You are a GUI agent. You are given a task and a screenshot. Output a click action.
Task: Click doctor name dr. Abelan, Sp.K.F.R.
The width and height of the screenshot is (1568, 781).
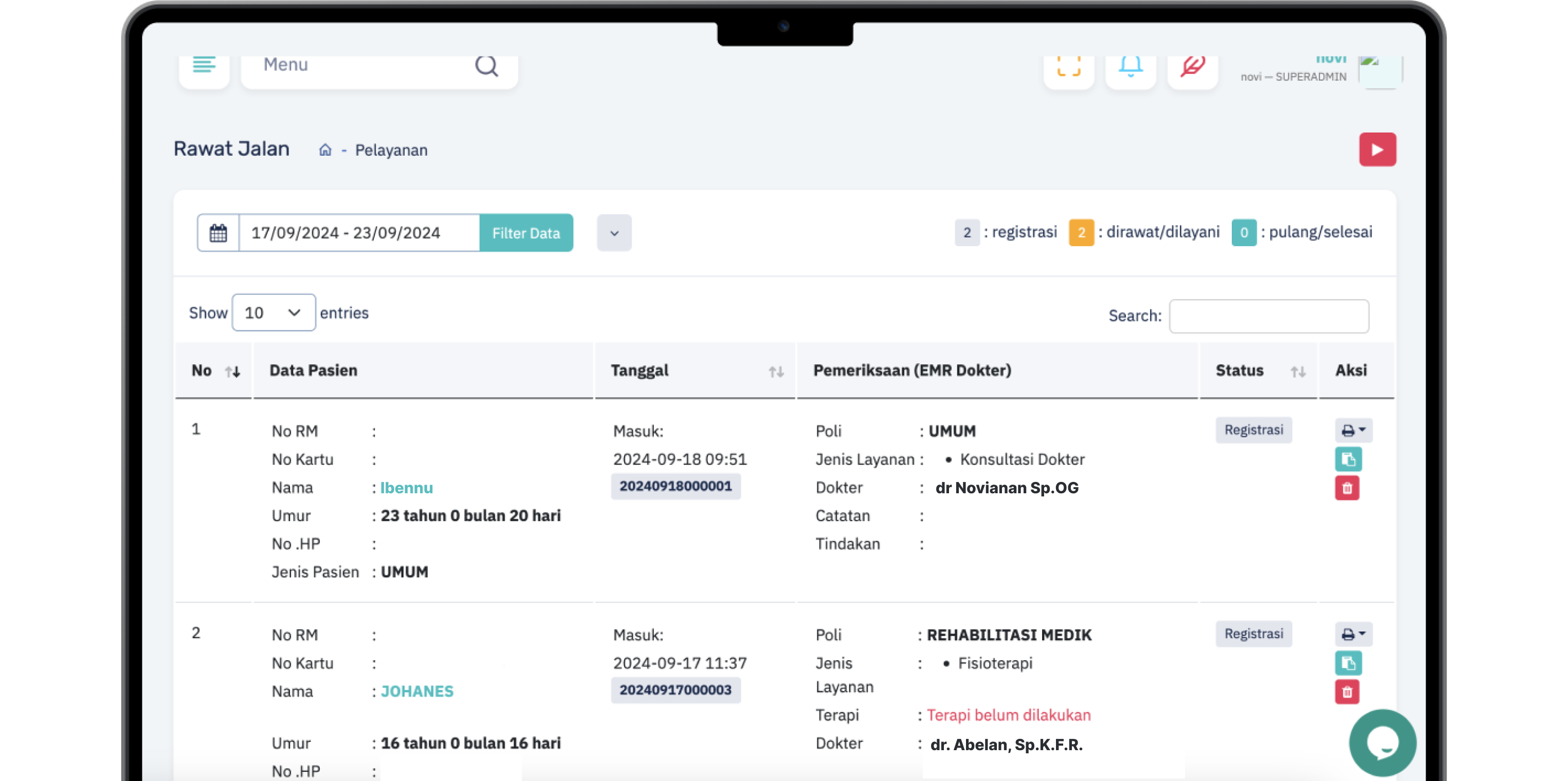click(1006, 745)
